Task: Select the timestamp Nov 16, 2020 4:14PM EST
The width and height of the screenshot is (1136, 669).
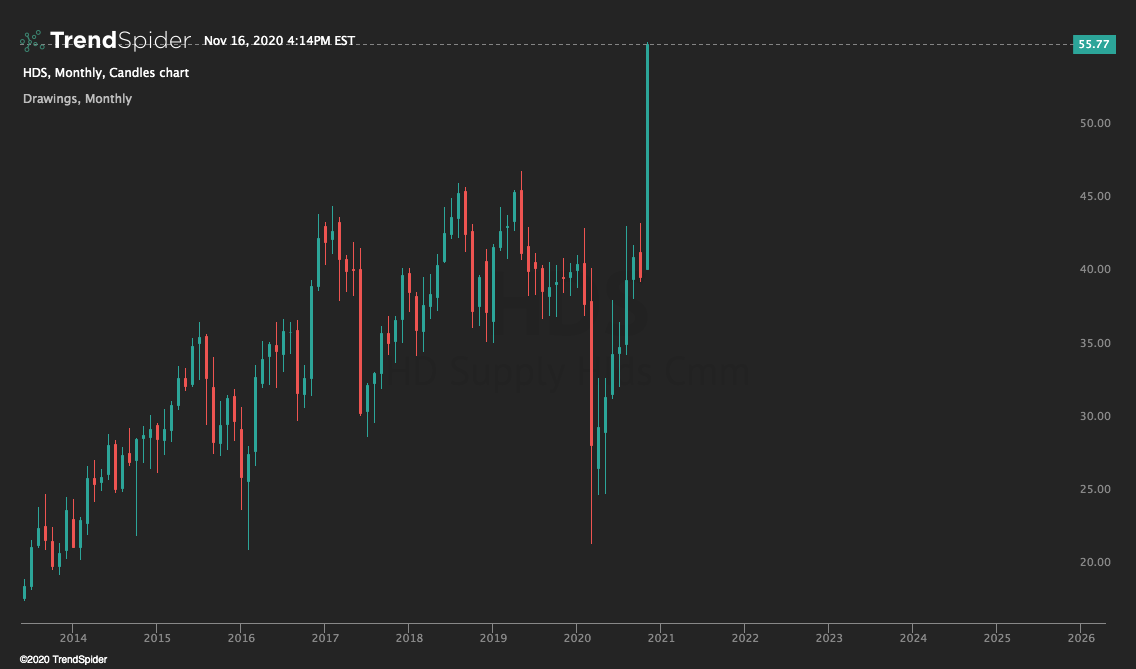Action: click(279, 41)
